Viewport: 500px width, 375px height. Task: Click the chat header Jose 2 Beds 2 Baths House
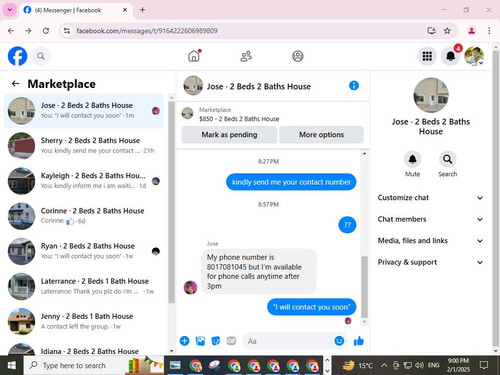click(259, 87)
